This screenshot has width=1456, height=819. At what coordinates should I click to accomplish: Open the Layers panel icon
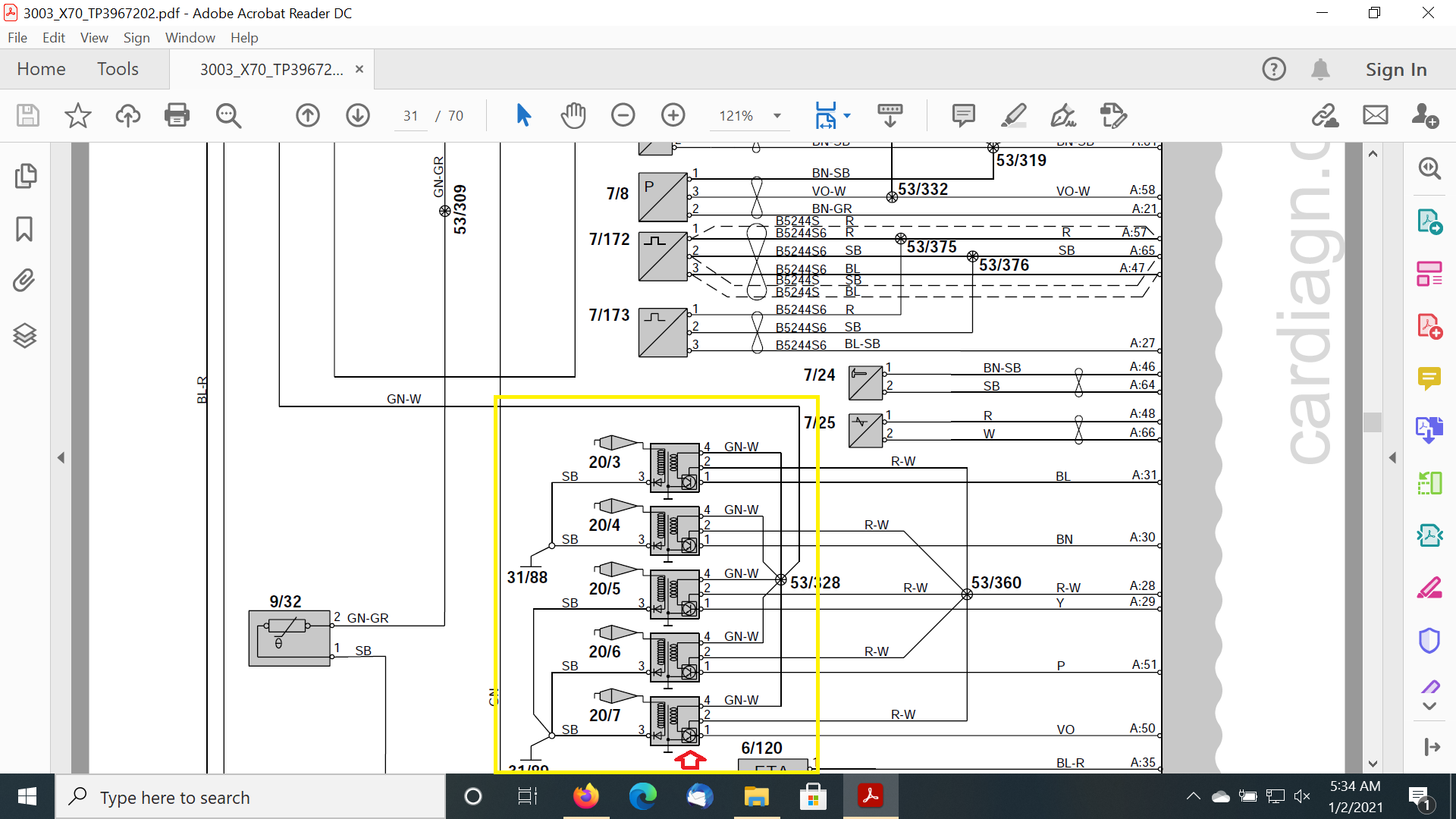coord(25,334)
